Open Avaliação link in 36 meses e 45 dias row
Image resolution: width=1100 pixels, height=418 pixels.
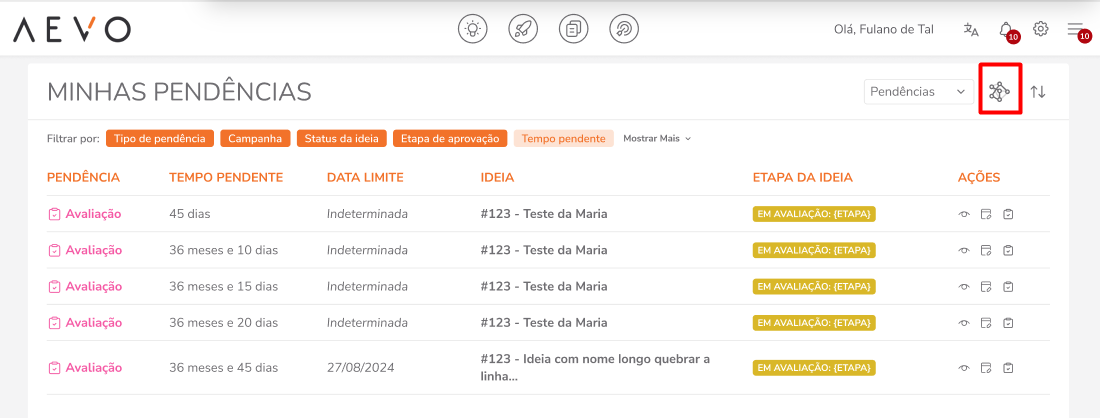pos(85,368)
